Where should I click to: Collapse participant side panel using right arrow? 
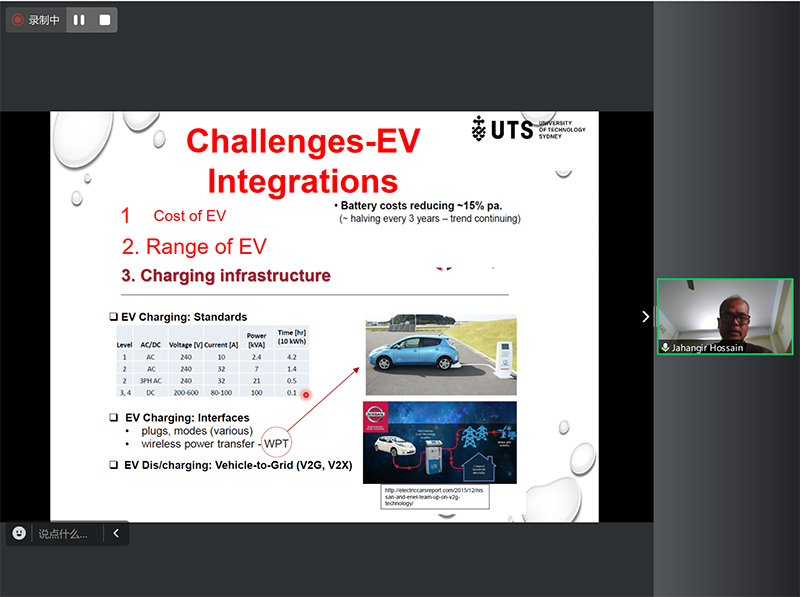point(645,316)
